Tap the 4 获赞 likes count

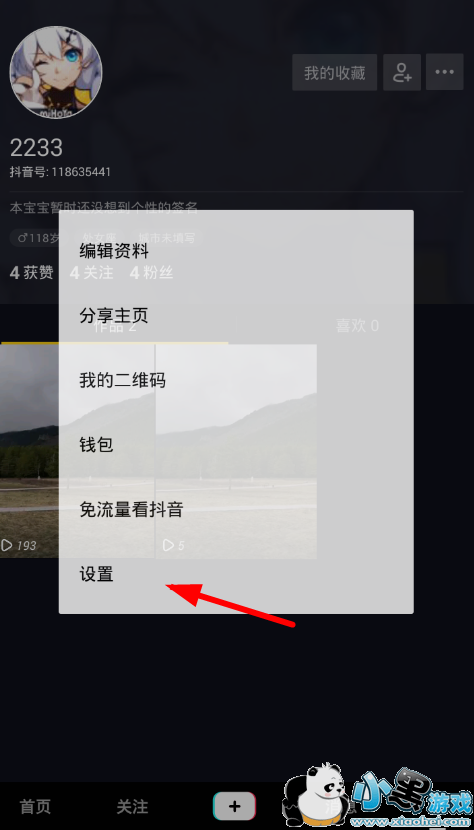pyautogui.click(x=32, y=273)
